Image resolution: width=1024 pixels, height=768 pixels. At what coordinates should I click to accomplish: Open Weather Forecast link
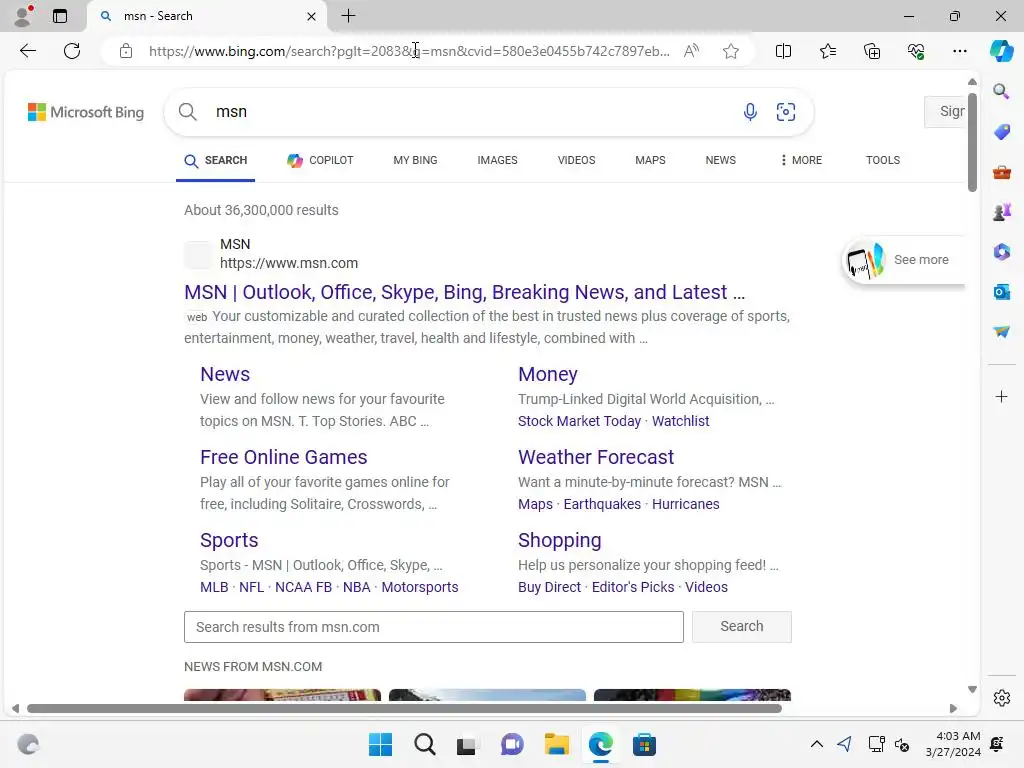(596, 457)
